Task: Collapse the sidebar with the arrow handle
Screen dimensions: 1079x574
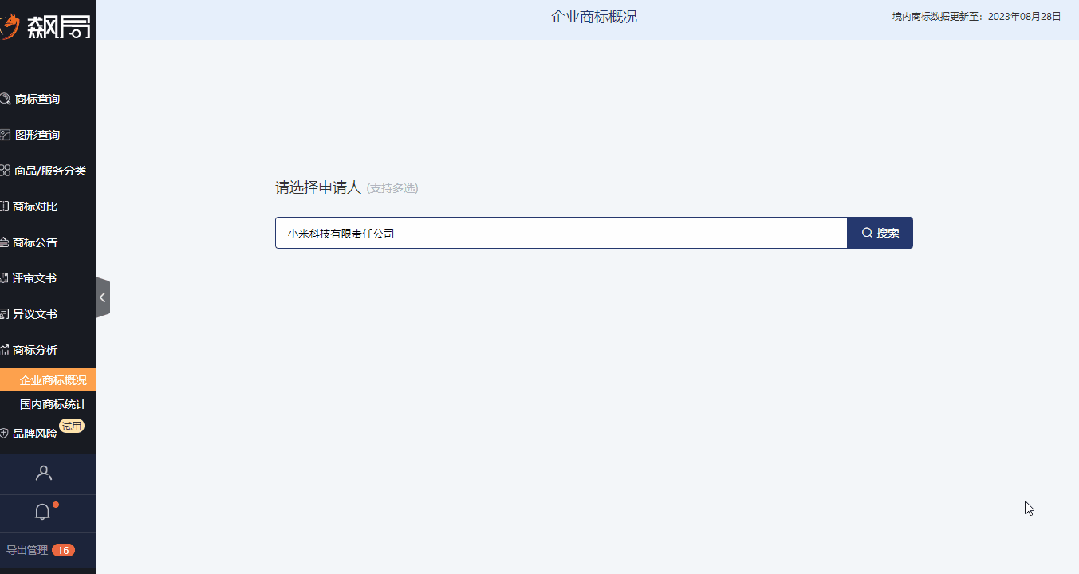Action: 103,297
